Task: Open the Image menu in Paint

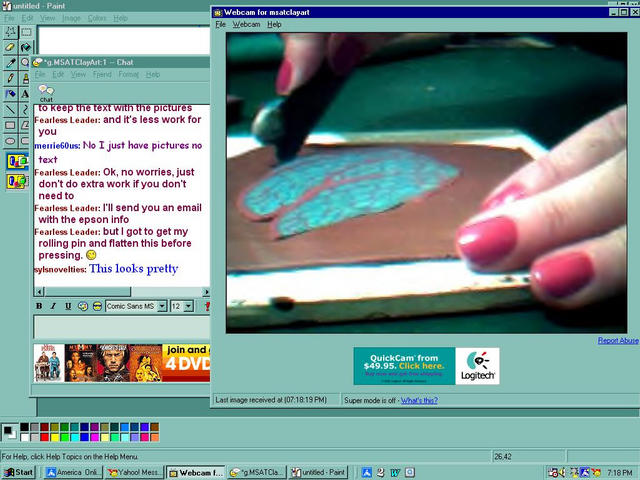Action: [x=71, y=18]
